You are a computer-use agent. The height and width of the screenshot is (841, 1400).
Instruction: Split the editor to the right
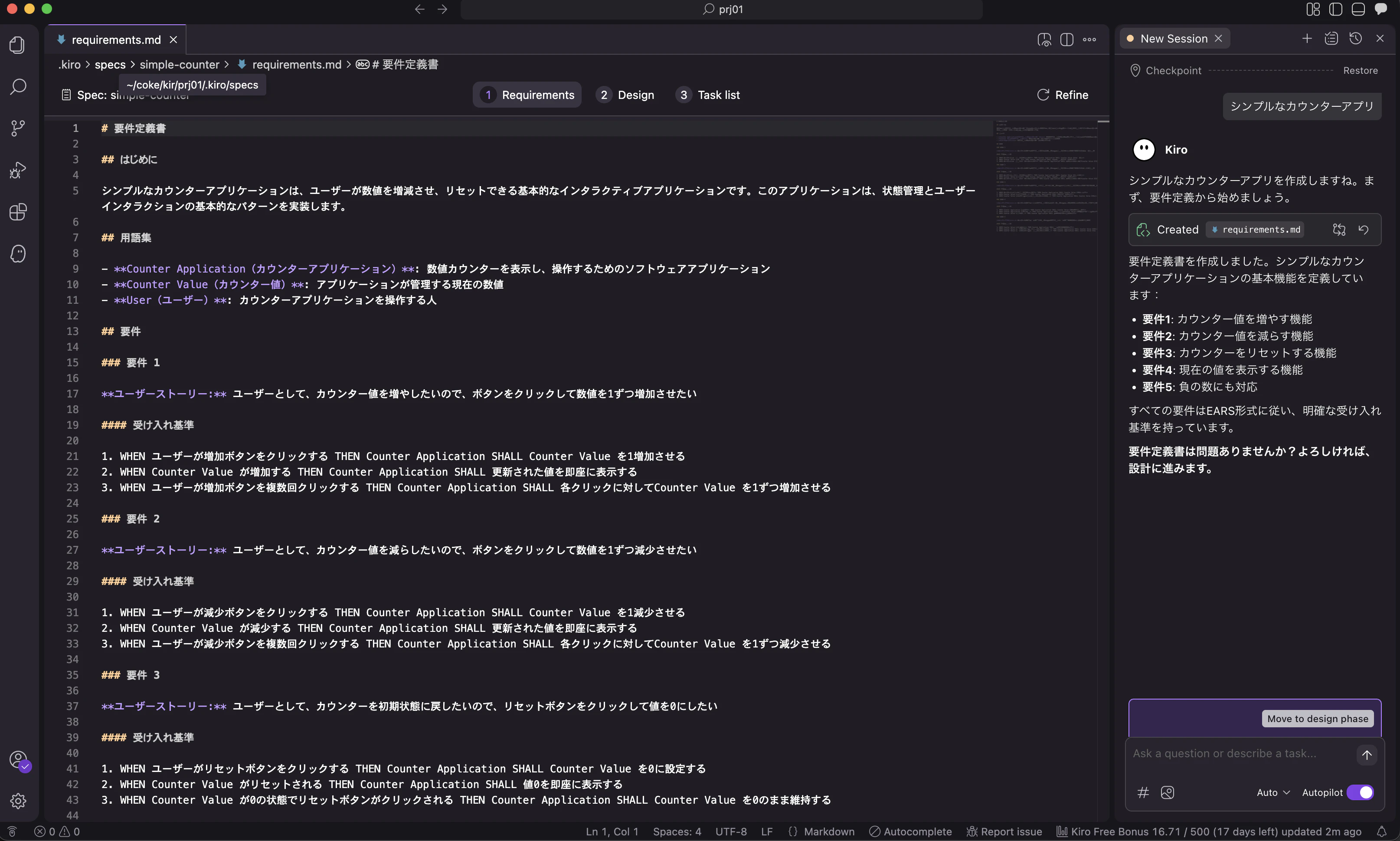[1066, 39]
